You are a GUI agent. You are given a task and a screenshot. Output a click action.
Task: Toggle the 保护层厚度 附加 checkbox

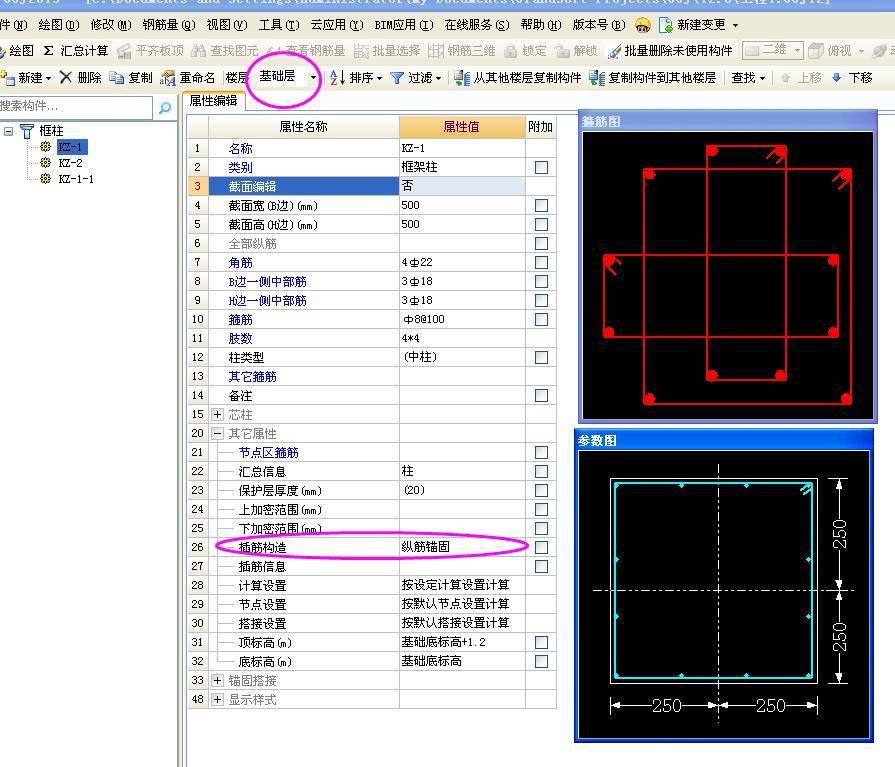541,490
